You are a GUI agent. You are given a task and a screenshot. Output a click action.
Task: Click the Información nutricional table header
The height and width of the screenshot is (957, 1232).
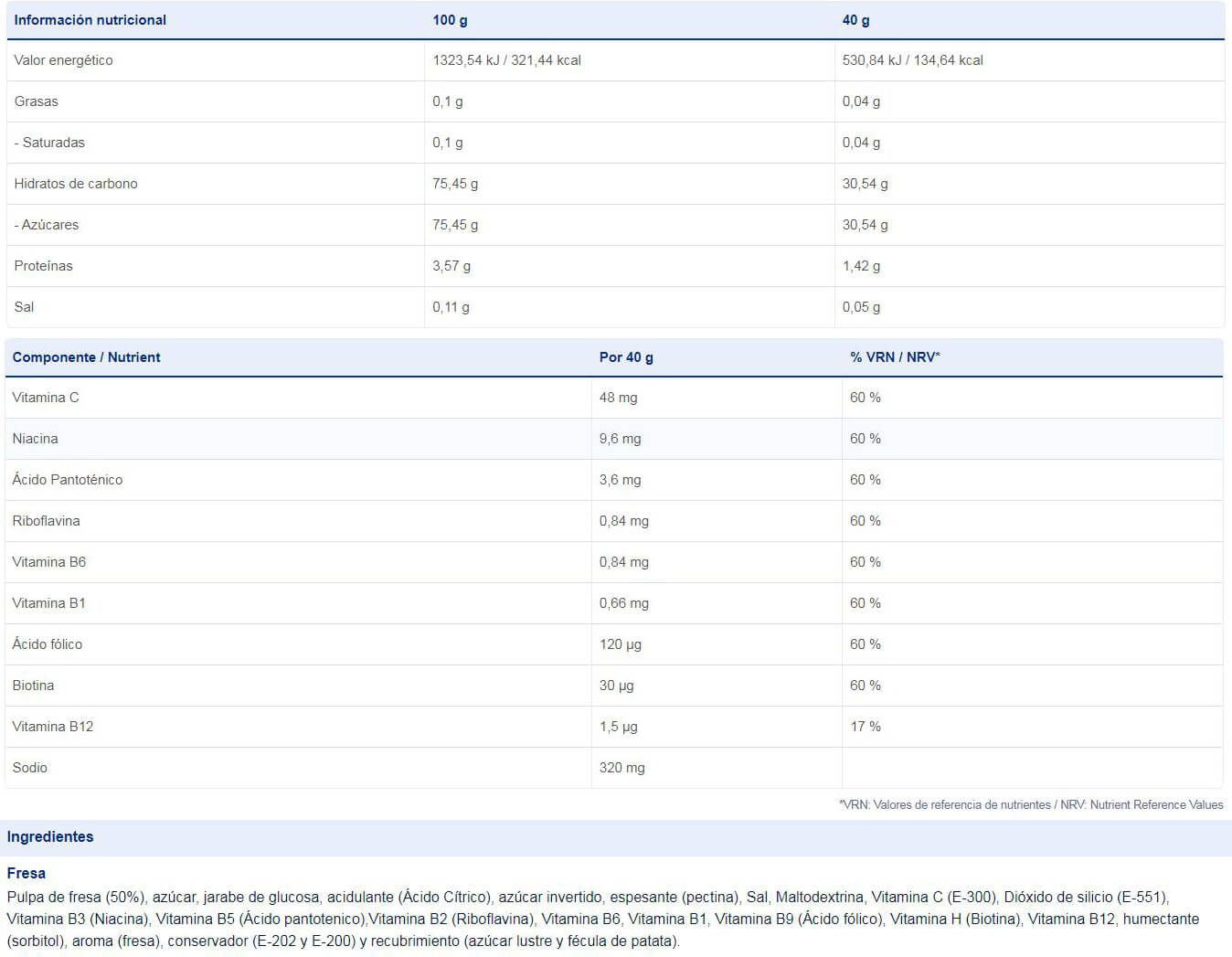[90, 20]
